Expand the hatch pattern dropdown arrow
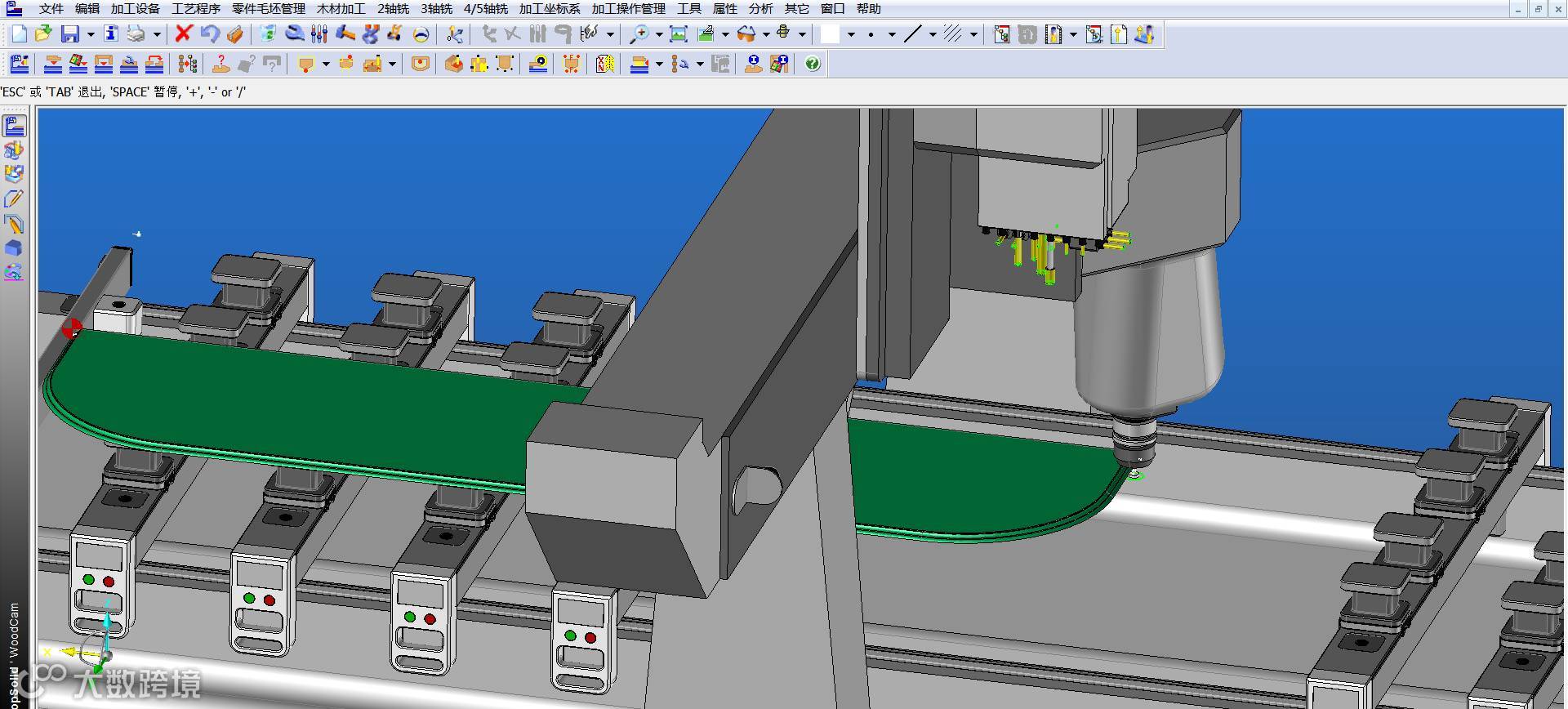The height and width of the screenshot is (709, 1568). (x=973, y=34)
